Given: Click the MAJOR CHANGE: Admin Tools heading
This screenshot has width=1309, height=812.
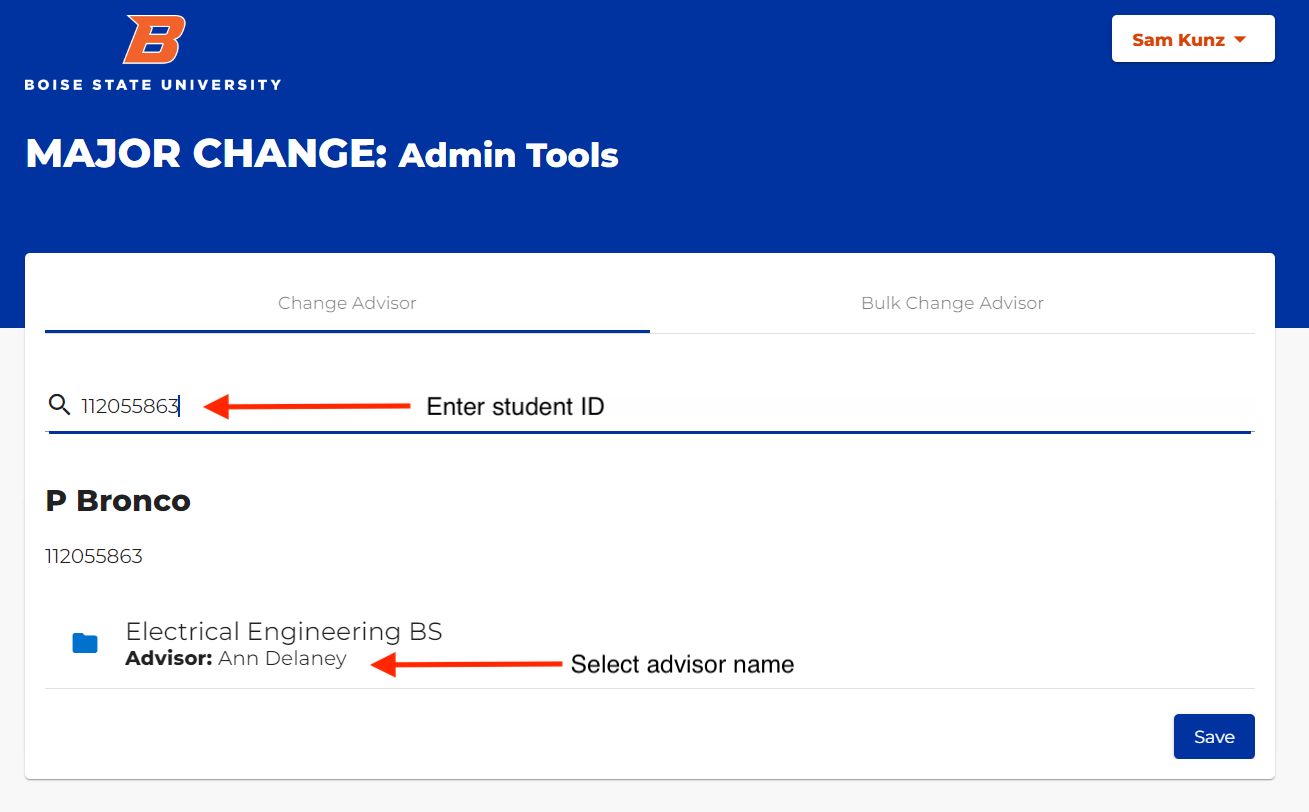Looking at the screenshot, I should (322, 154).
